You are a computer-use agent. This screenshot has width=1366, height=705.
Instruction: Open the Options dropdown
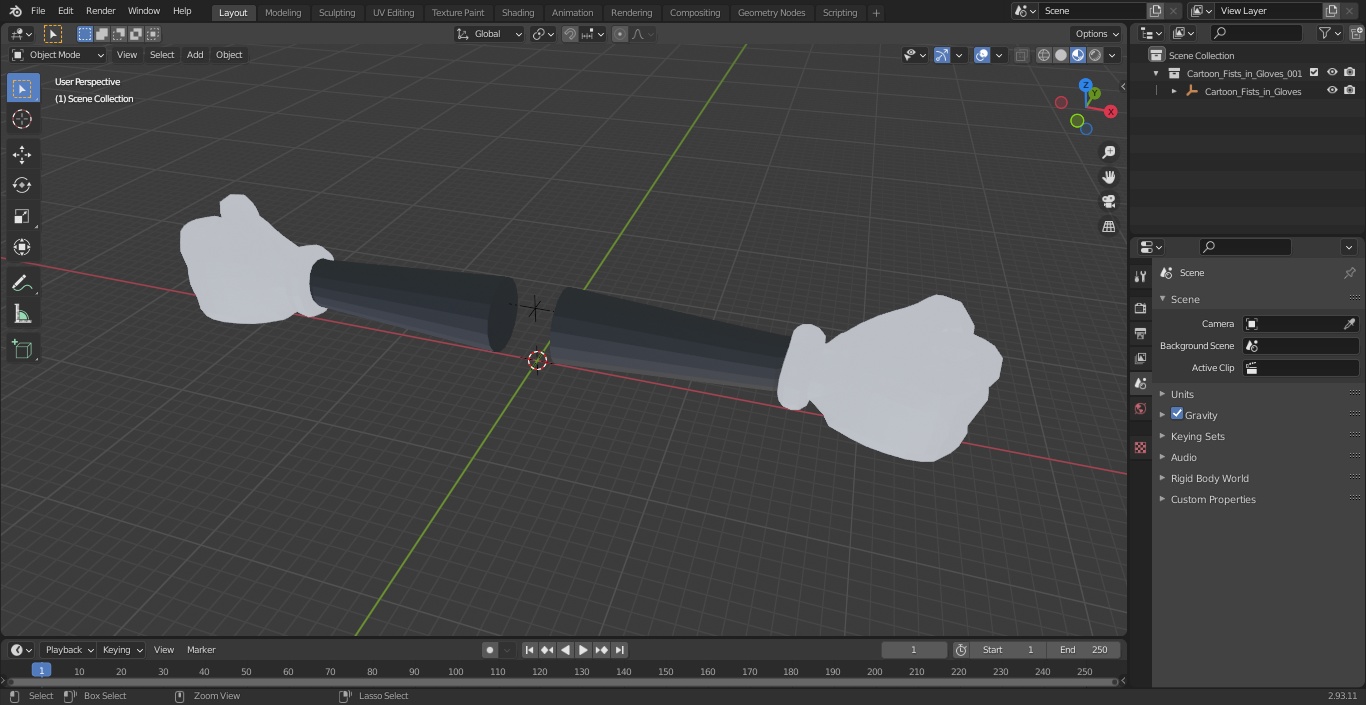1097,34
